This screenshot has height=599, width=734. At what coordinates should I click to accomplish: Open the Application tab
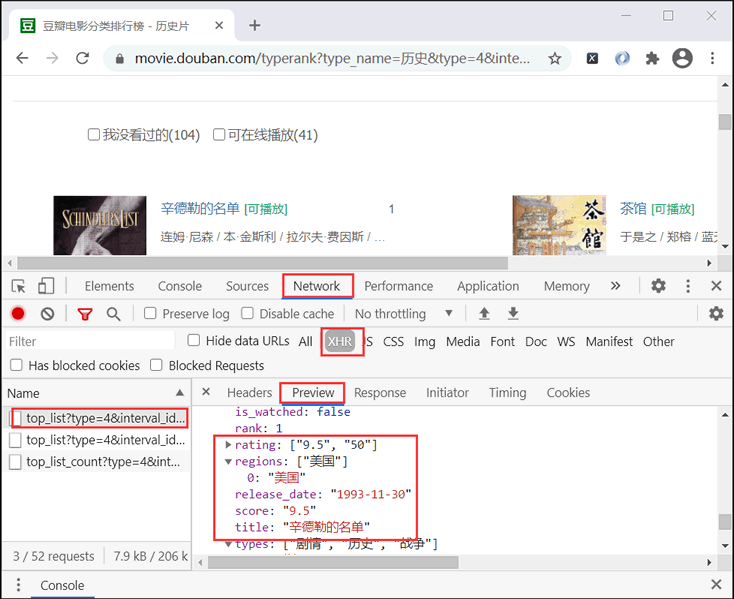pyautogui.click(x=488, y=286)
